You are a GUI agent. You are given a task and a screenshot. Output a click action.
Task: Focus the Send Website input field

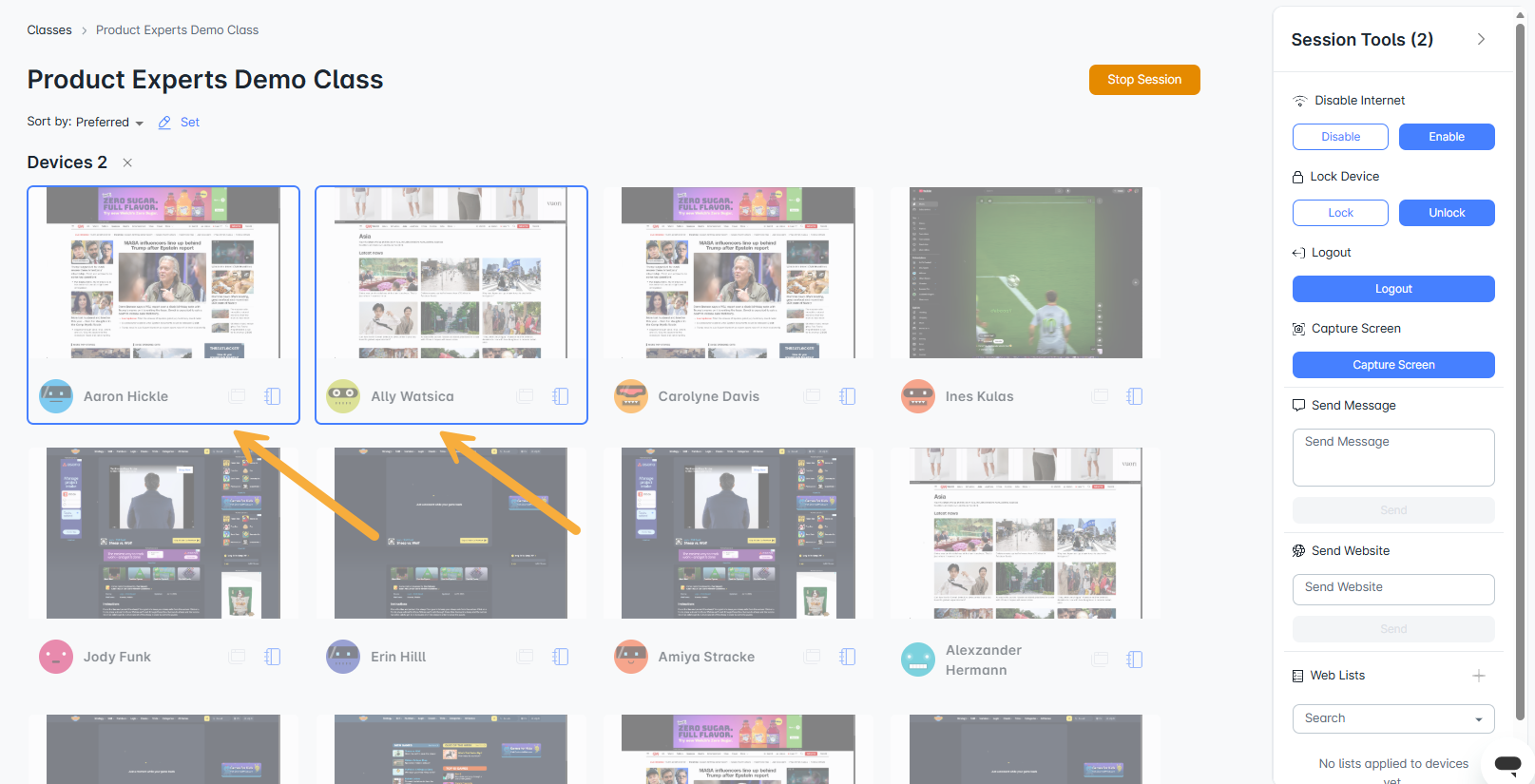coord(1393,589)
